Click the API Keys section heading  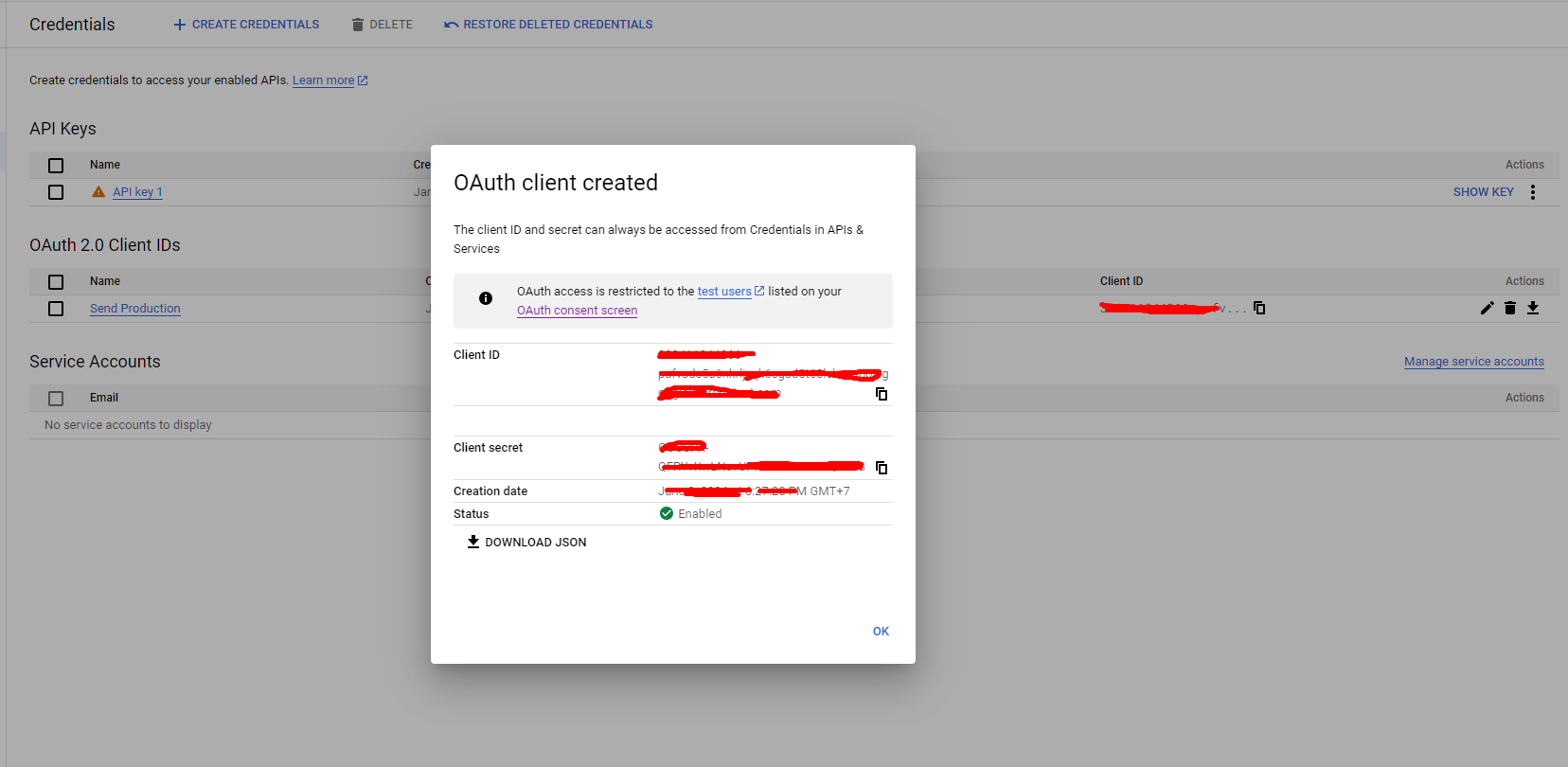(x=62, y=129)
